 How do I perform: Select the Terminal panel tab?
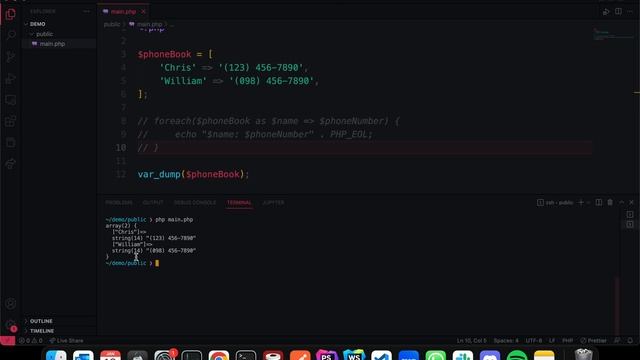(239, 202)
